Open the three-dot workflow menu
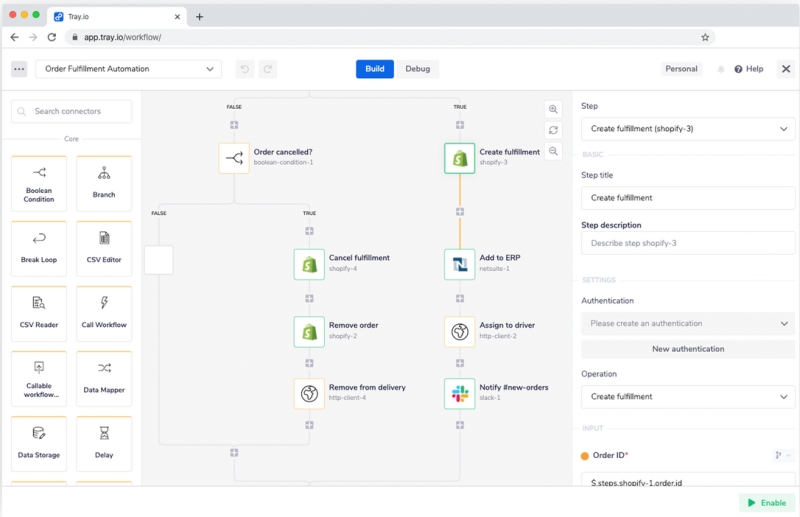Screen dimensions: 800x517 pos(19,69)
